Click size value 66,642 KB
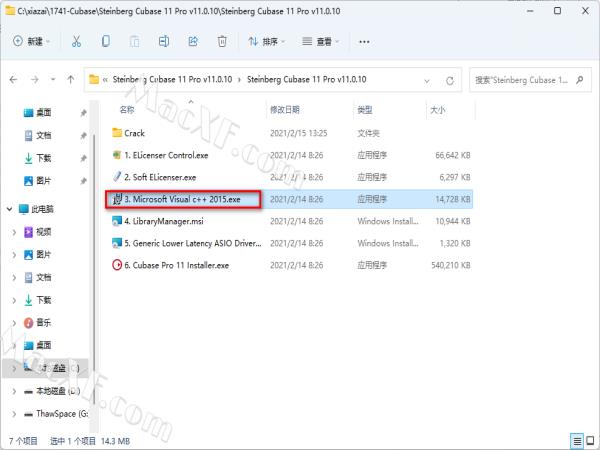This screenshot has height=450, width=600. pyautogui.click(x=453, y=155)
